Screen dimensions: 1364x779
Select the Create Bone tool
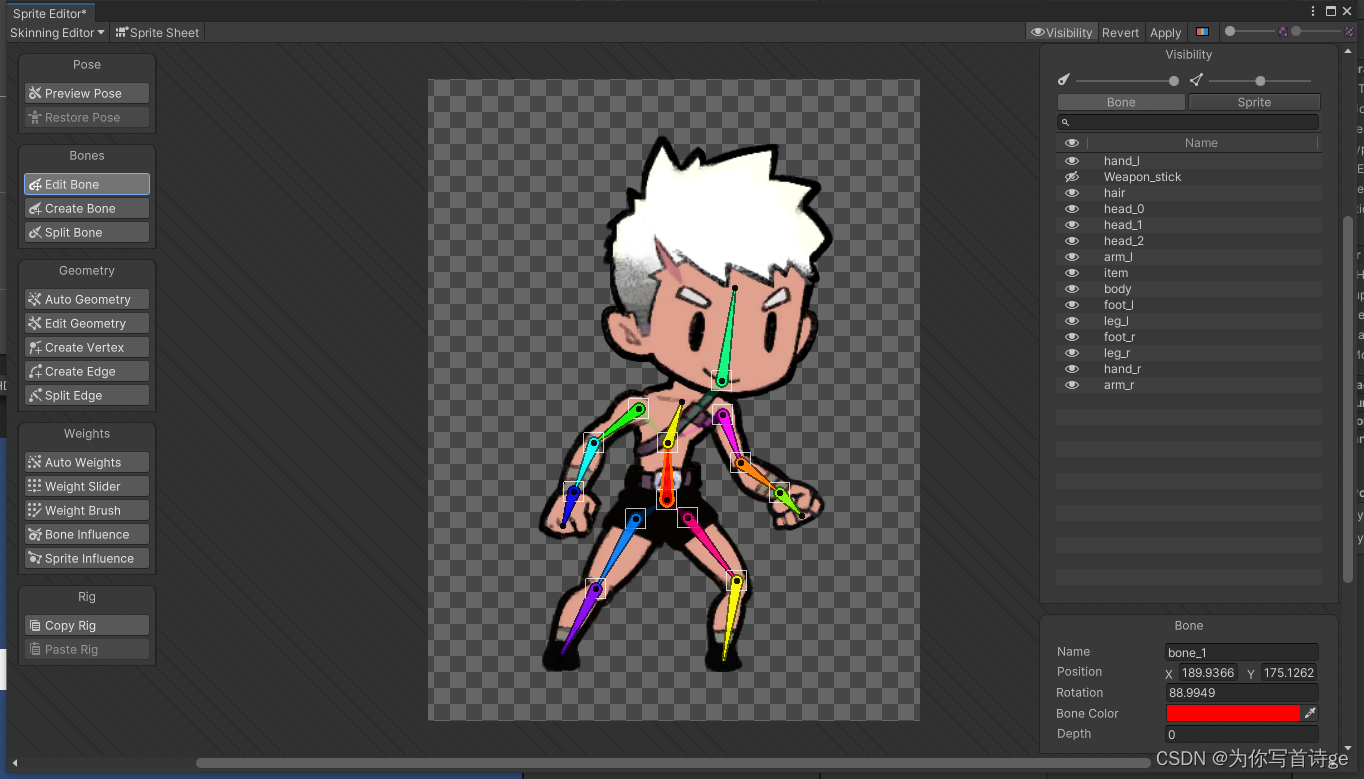87,208
